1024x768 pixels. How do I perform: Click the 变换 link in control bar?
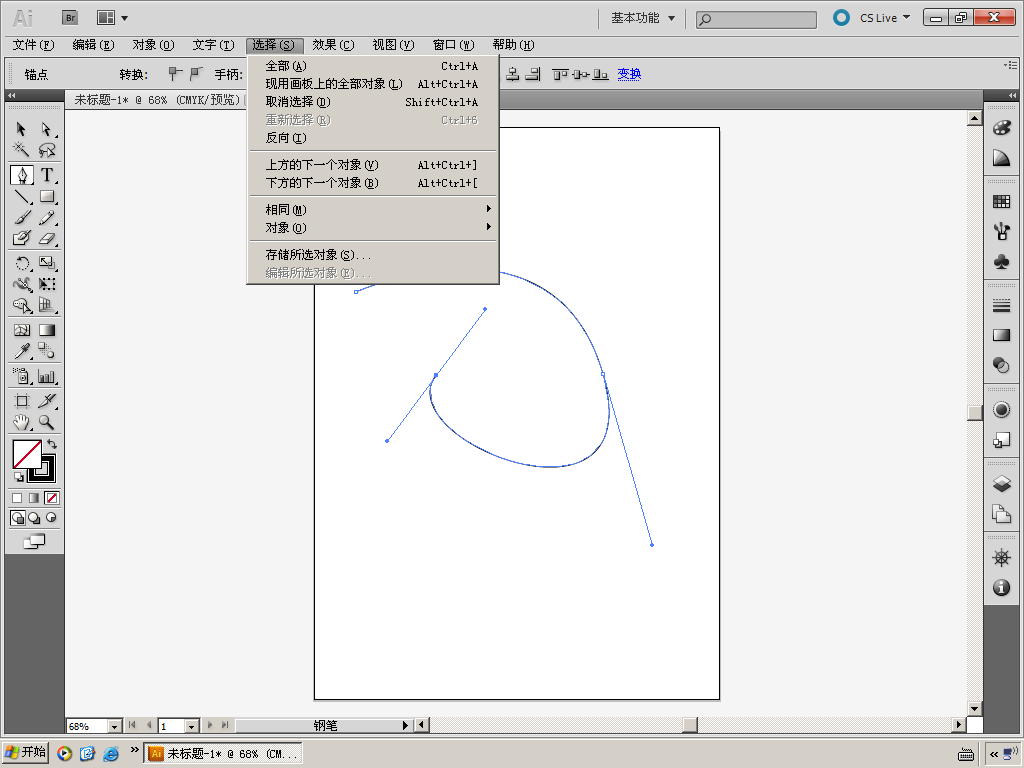pos(629,74)
